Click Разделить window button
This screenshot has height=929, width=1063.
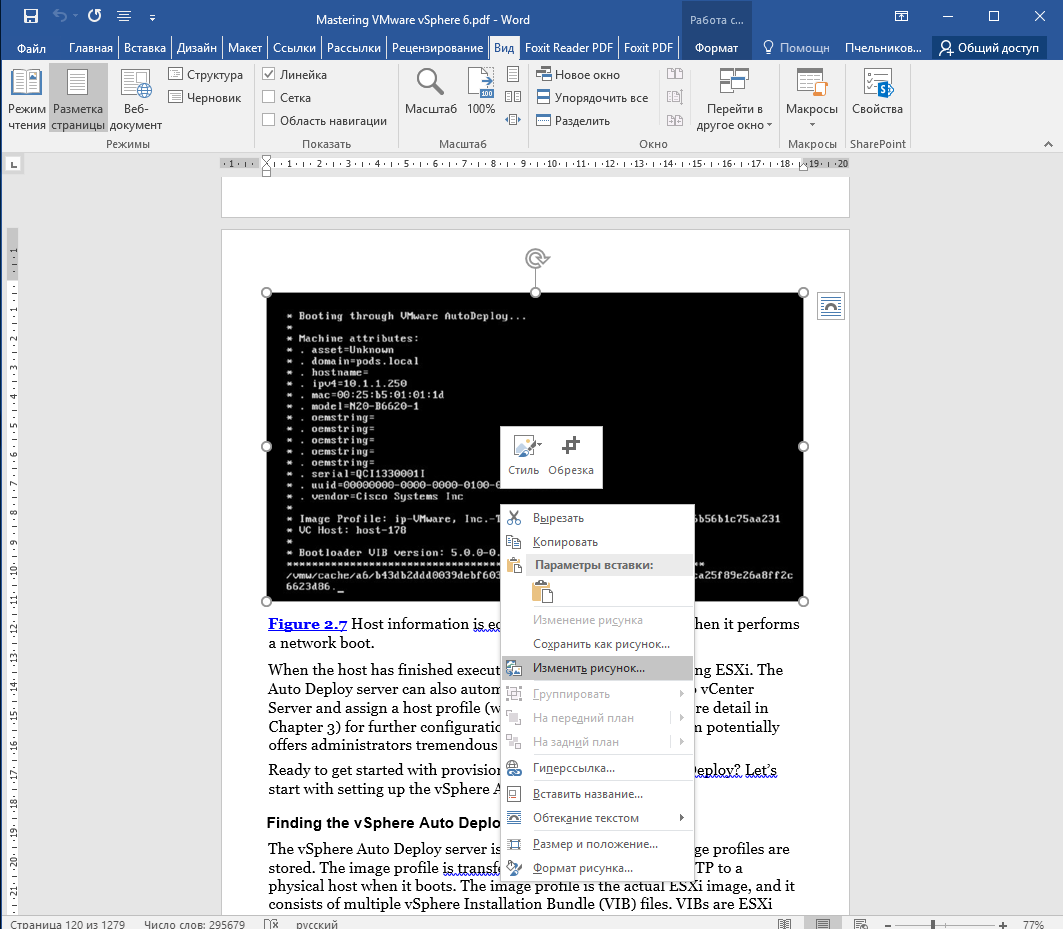pyautogui.click(x=573, y=121)
